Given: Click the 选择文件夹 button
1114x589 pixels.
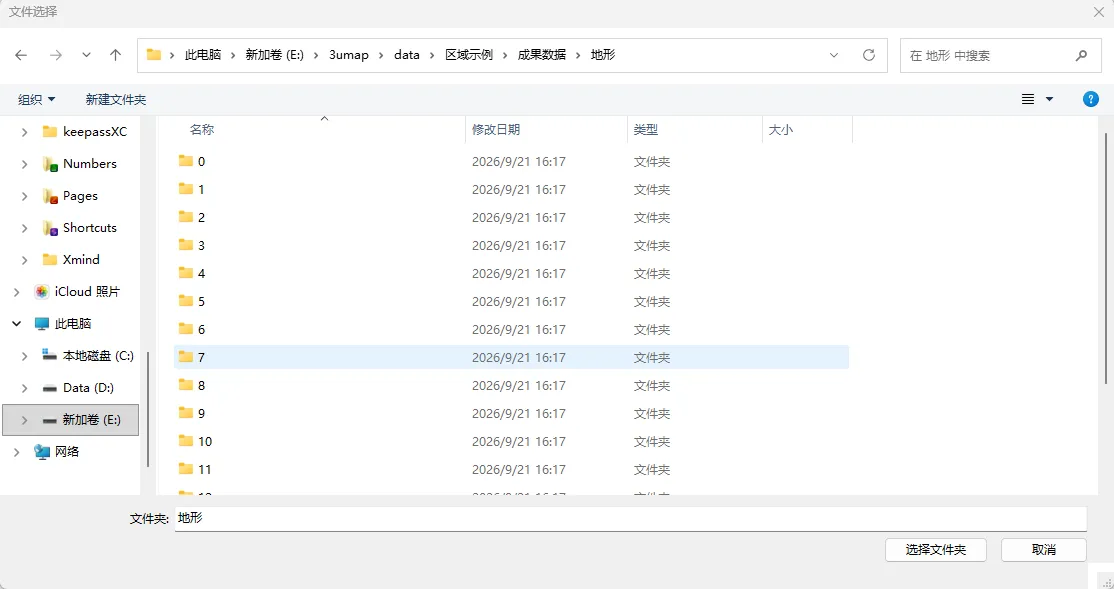Looking at the screenshot, I should pyautogui.click(x=936, y=550).
